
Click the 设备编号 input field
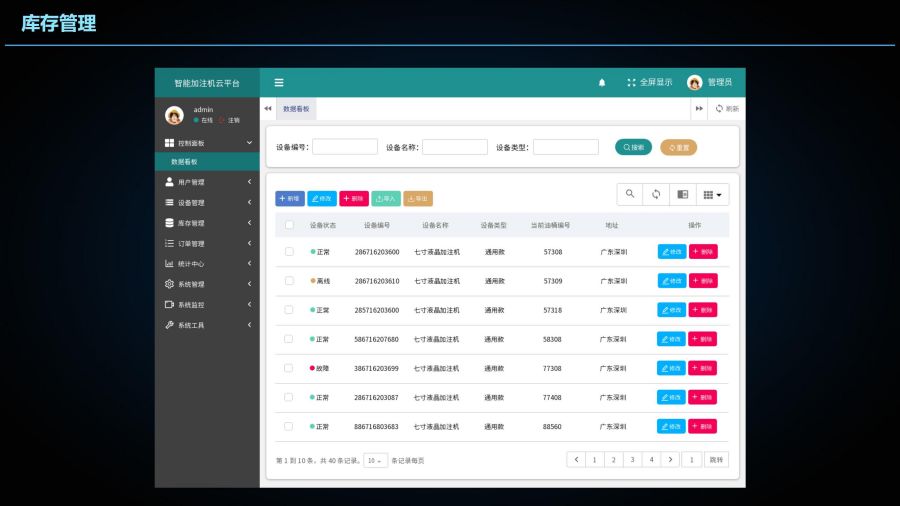[x=345, y=147]
